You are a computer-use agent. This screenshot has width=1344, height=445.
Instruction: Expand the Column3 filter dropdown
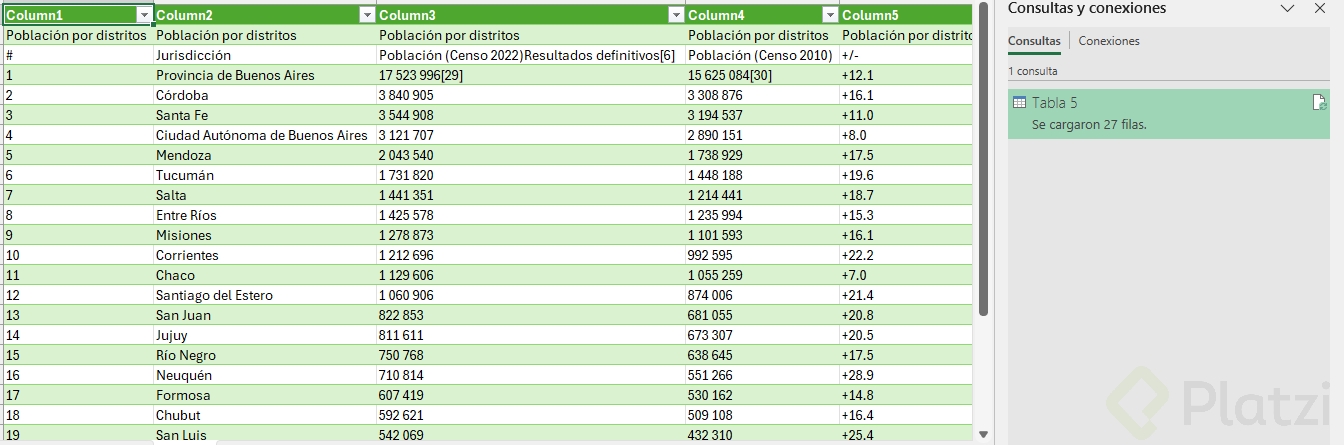tap(676, 15)
